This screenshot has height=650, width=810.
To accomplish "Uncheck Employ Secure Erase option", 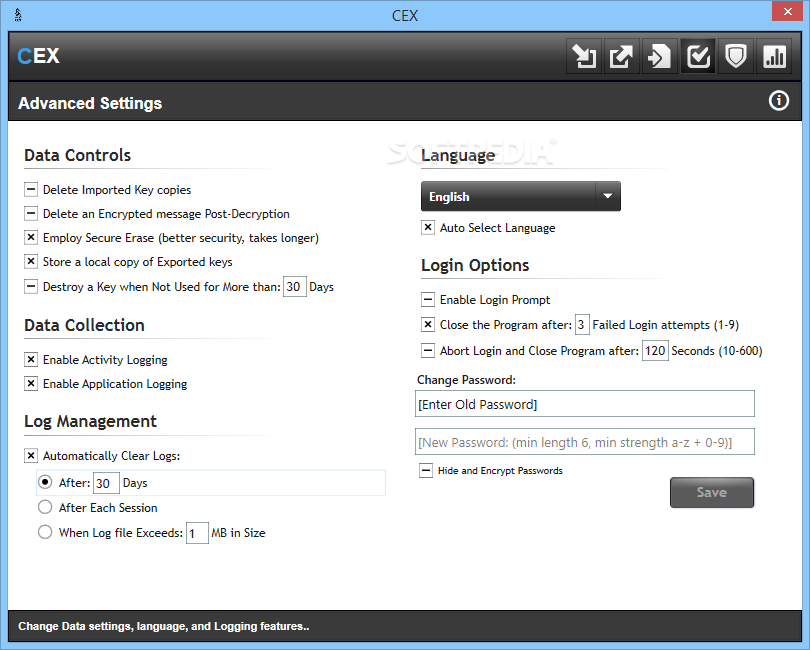I will tap(31, 238).
